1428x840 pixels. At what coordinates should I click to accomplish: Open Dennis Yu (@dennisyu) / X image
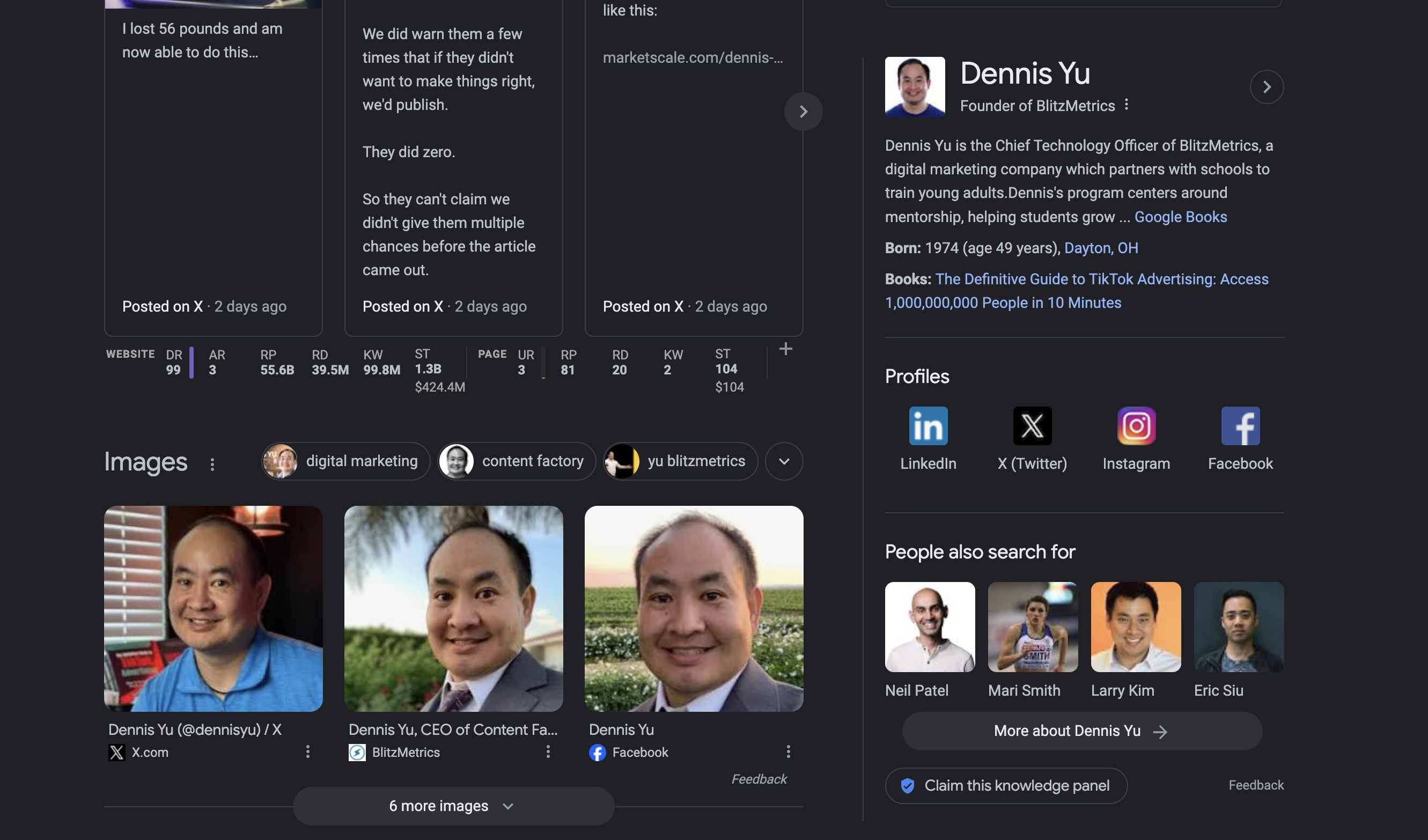[213, 609]
